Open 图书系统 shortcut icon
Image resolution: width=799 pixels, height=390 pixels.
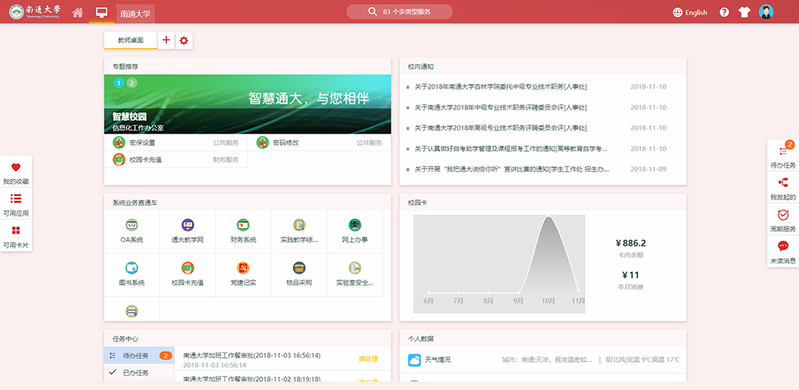point(131,268)
